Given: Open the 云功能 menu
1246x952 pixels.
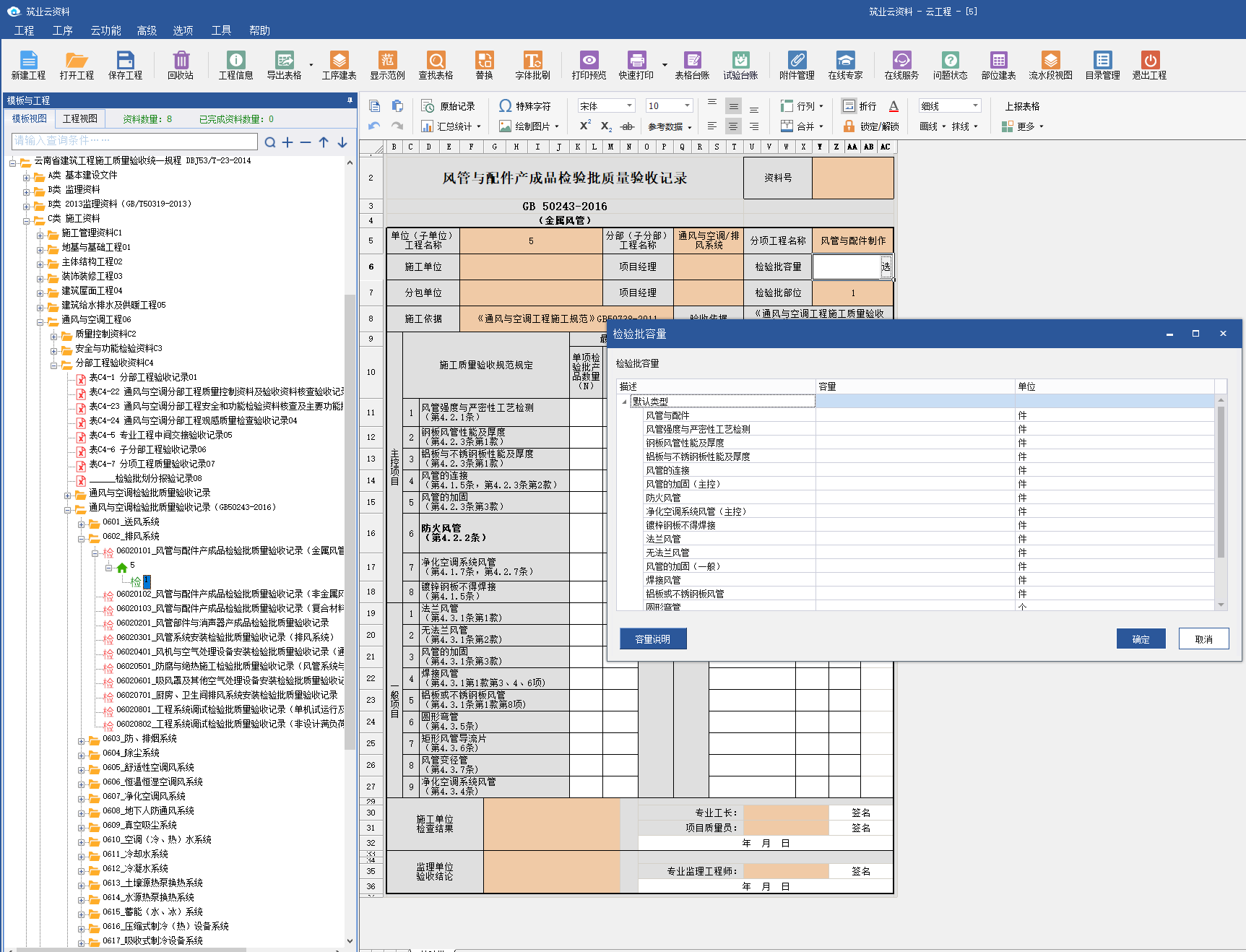Looking at the screenshot, I should (x=105, y=30).
